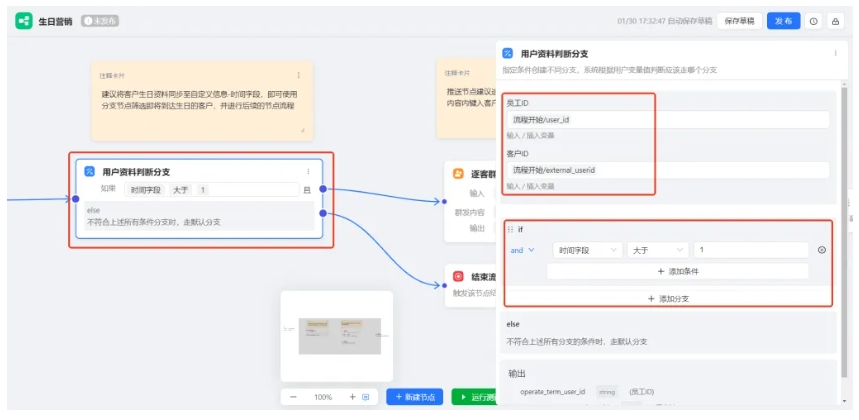
Task: Open the left note card's three-dot menu
Action: tap(299, 75)
